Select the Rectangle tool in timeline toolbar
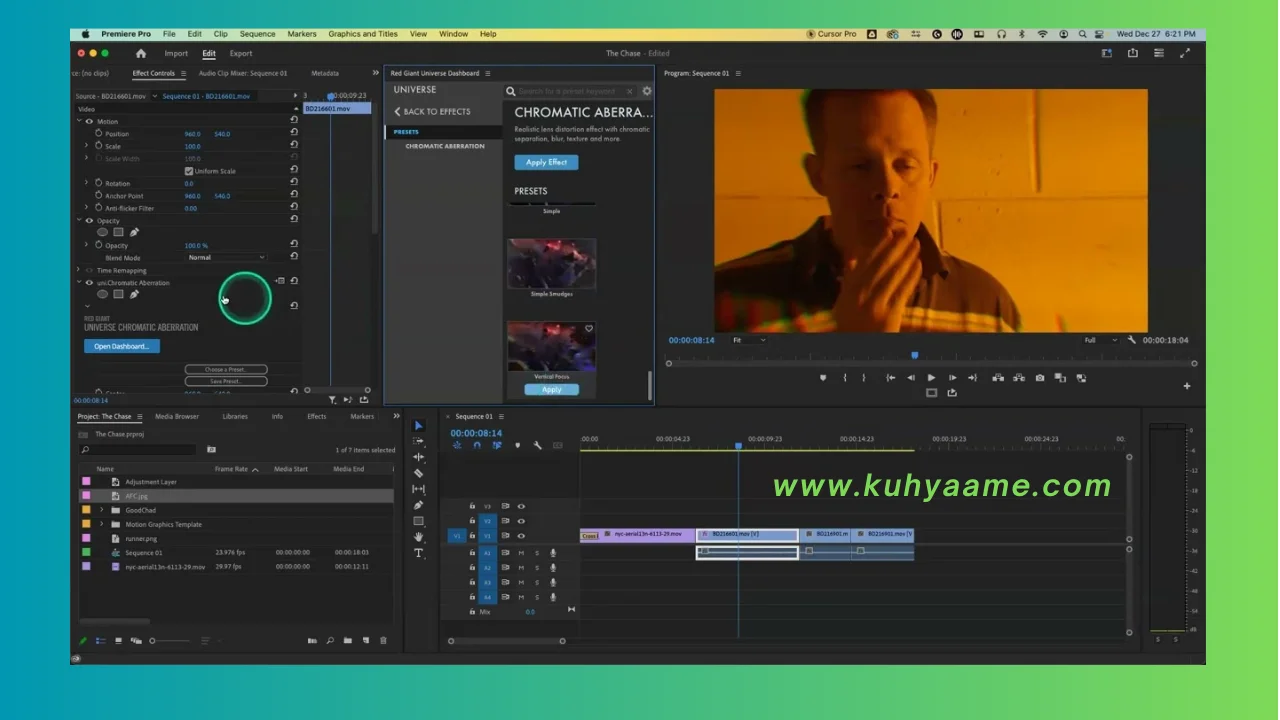 click(419, 521)
